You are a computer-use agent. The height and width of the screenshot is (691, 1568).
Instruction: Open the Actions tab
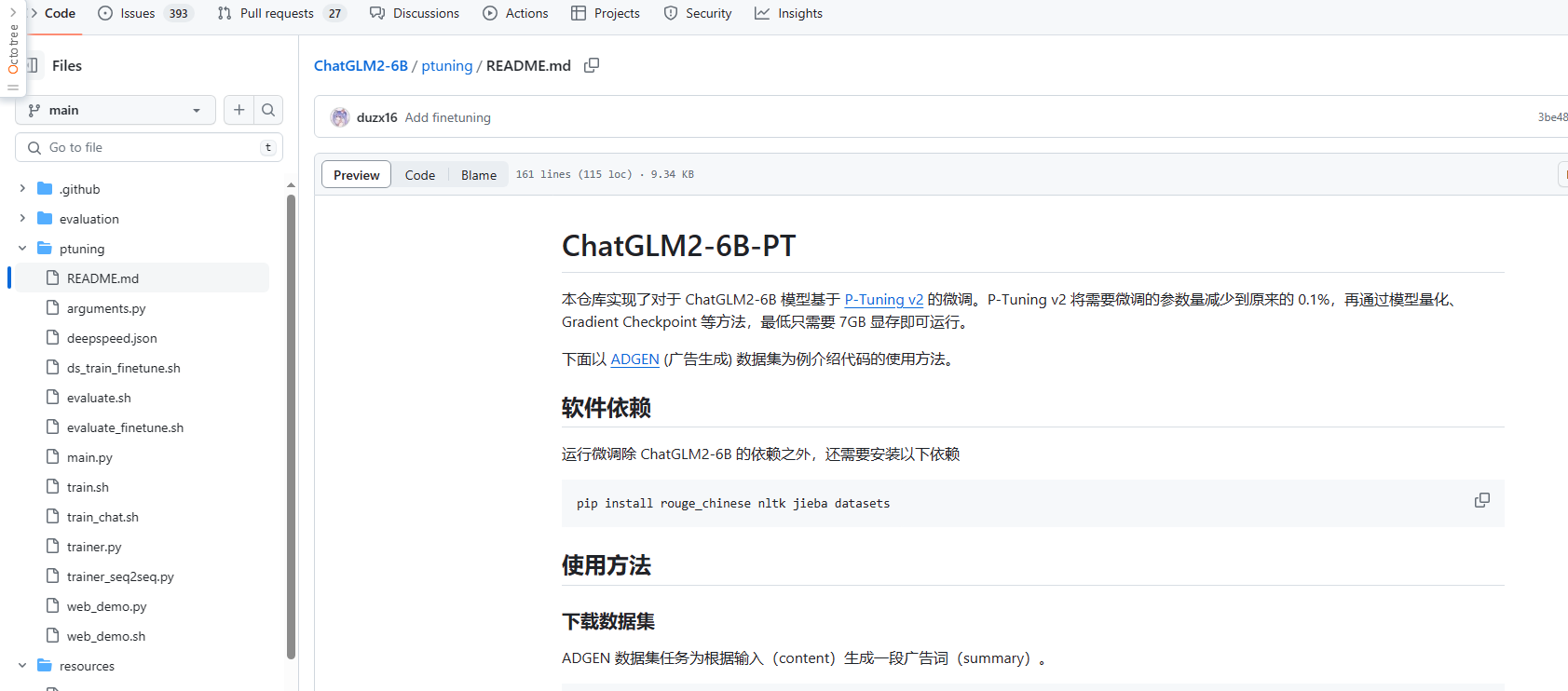(515, 13)
